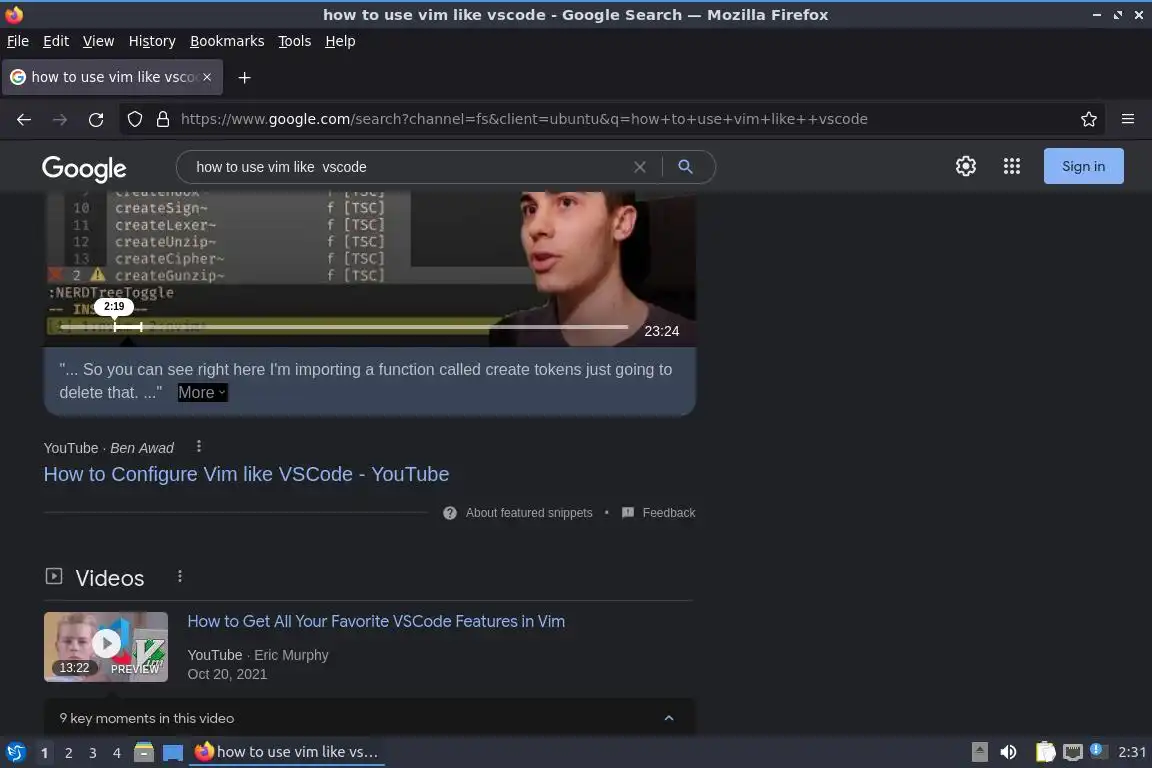Click the Feedback link
This screenshot has width=1152, height=768.
(x=669, y=513)
